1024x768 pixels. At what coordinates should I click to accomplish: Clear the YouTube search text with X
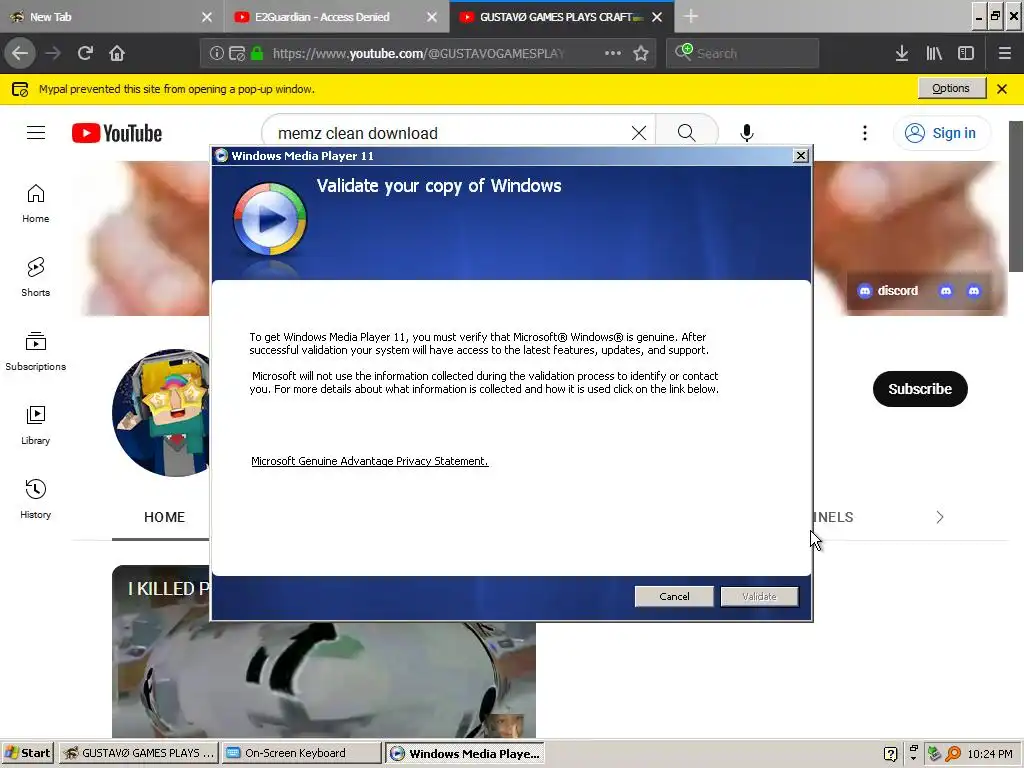639,133
